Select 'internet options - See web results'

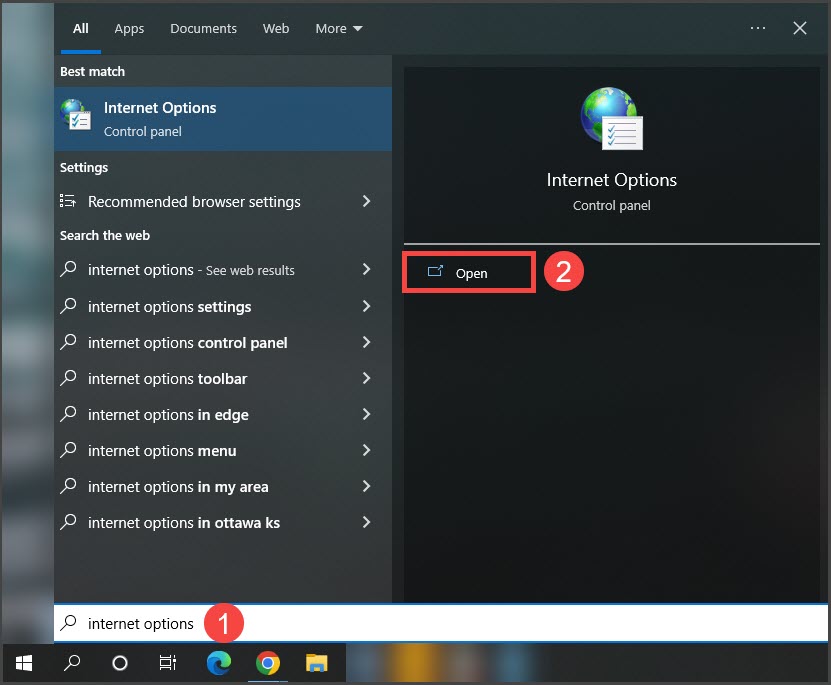tap(223, 270)
